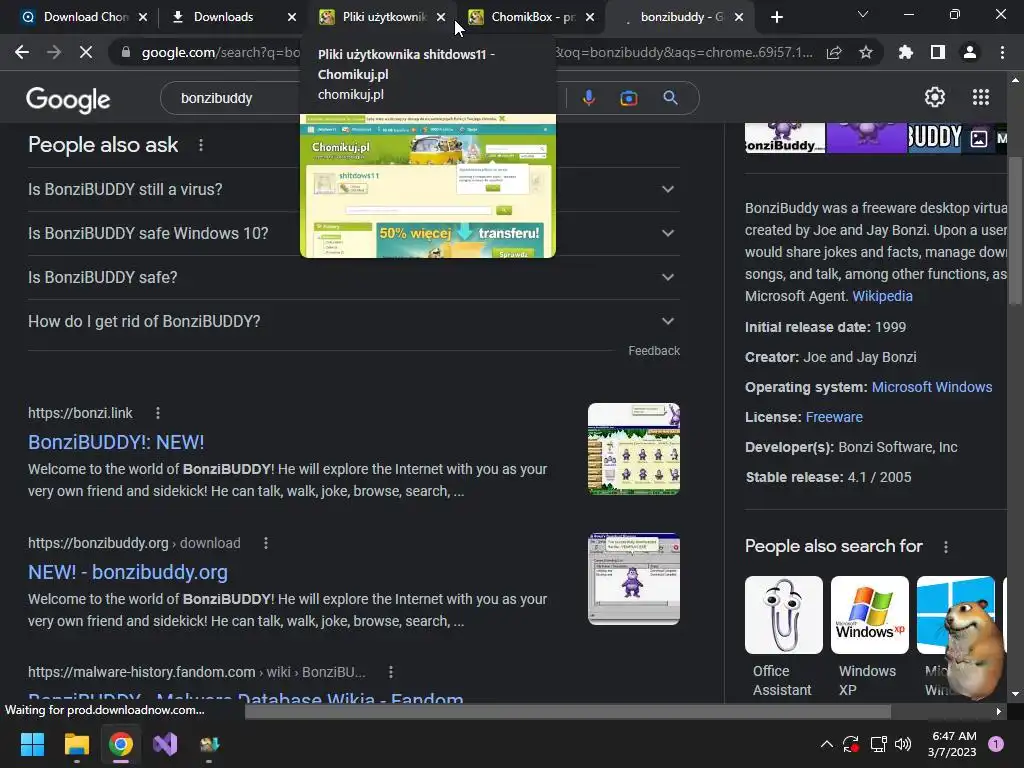Go back to the previous page

(22, 52)
